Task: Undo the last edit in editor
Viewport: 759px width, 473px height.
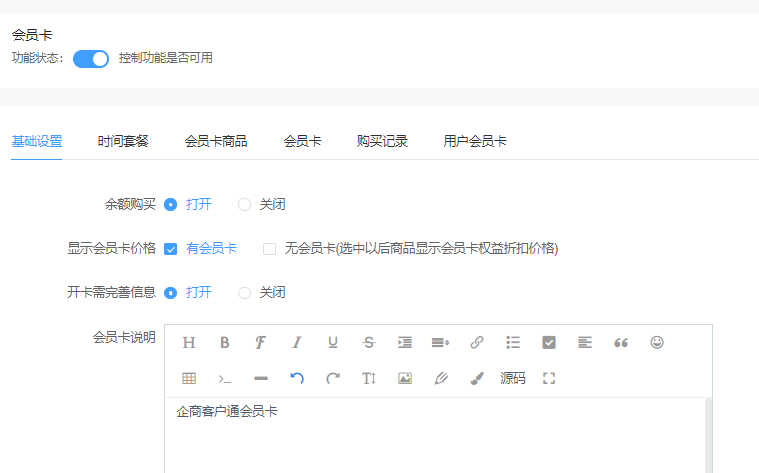Action: click(x=297, y=378)
